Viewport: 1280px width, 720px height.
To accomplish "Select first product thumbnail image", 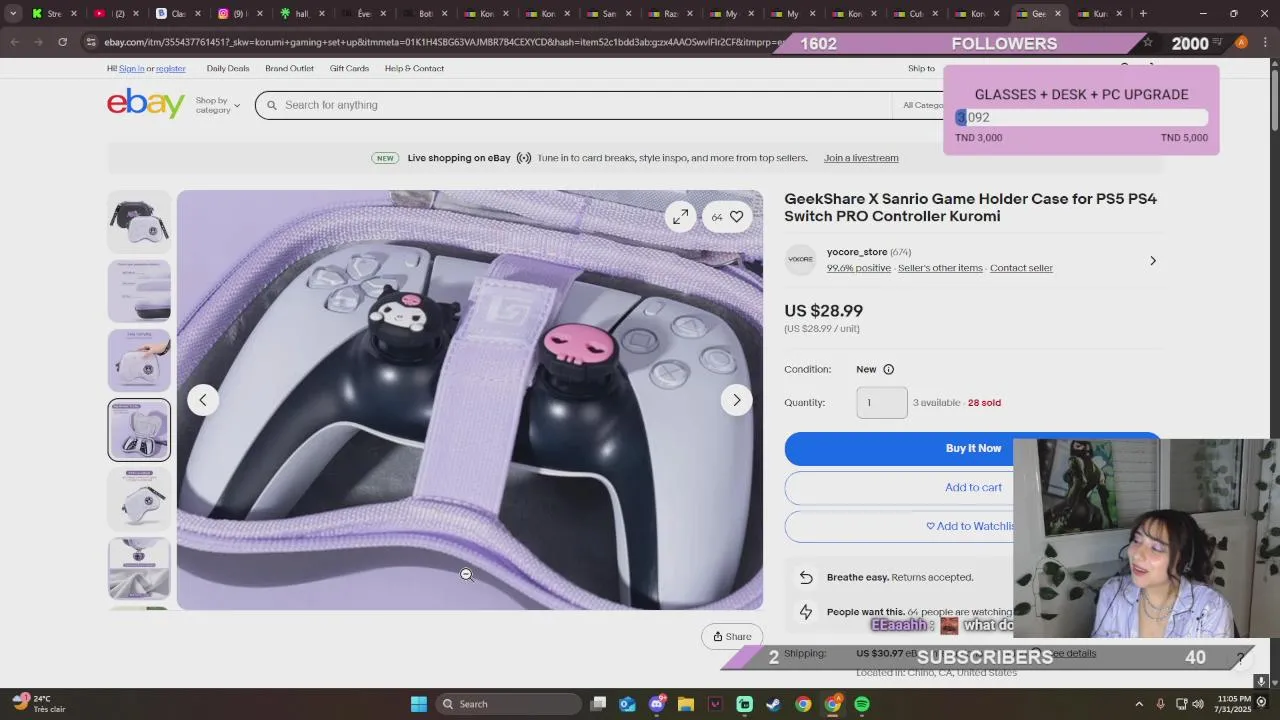I will (x=139, y=221).
